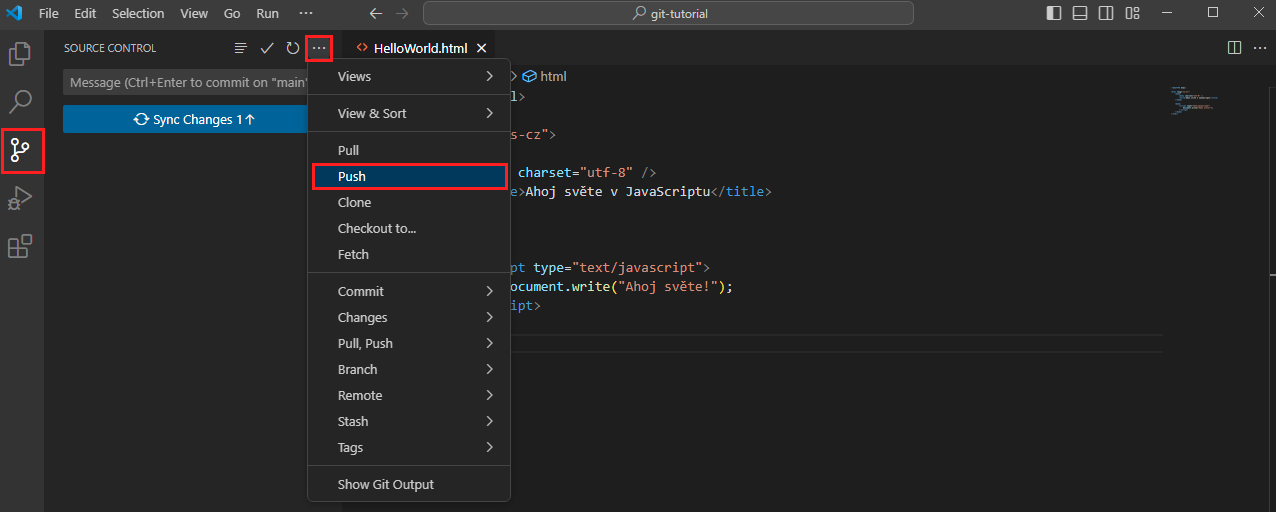
Task: Click the Refresh source control icon
Action: (x=293, y=48)
